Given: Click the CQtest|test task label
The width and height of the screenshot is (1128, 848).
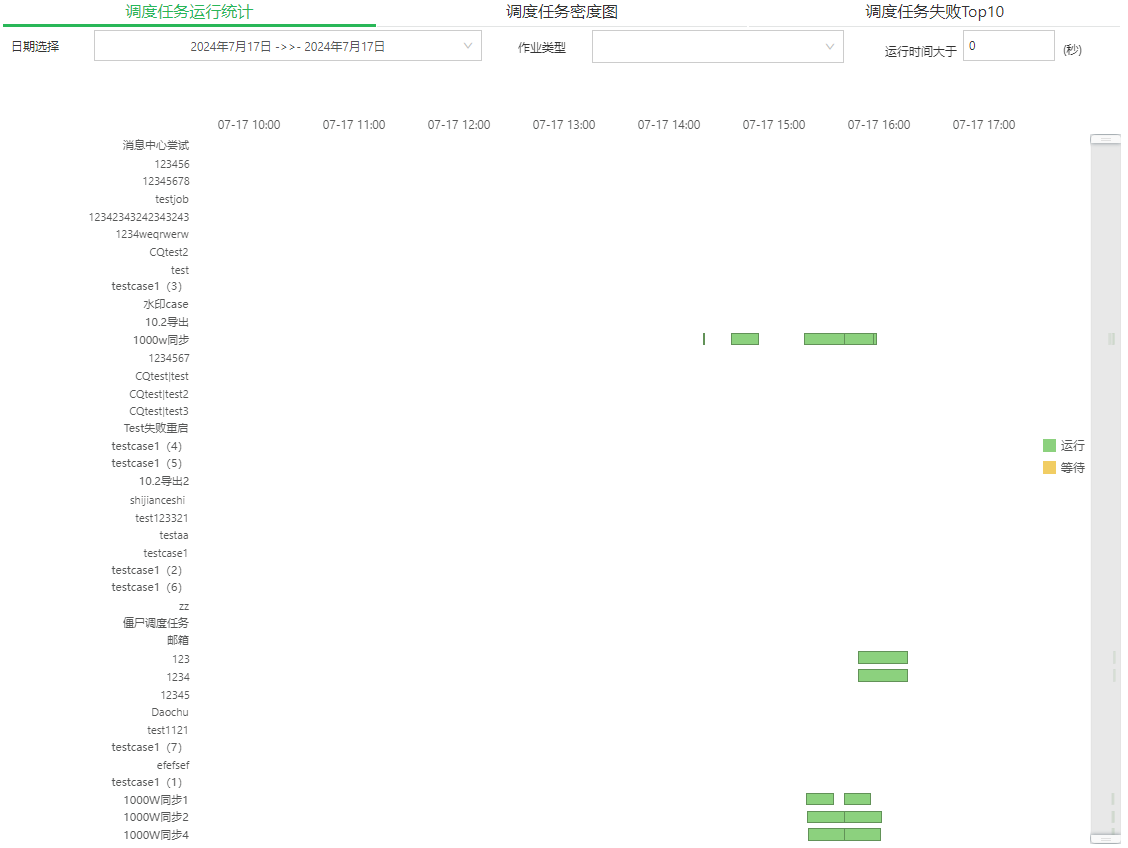Looking at the screenshot, I should pos(162,376).
